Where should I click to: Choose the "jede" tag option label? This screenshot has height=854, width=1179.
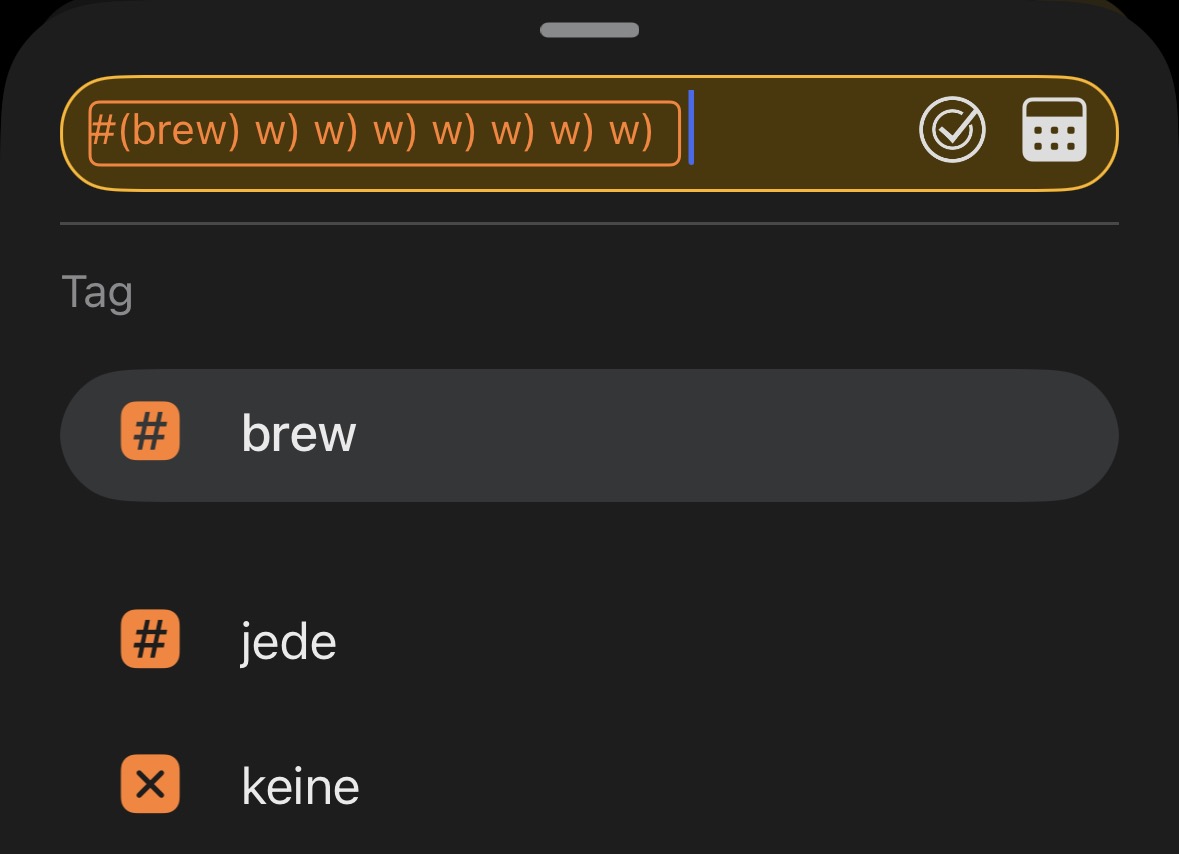(x=289, y=641)
